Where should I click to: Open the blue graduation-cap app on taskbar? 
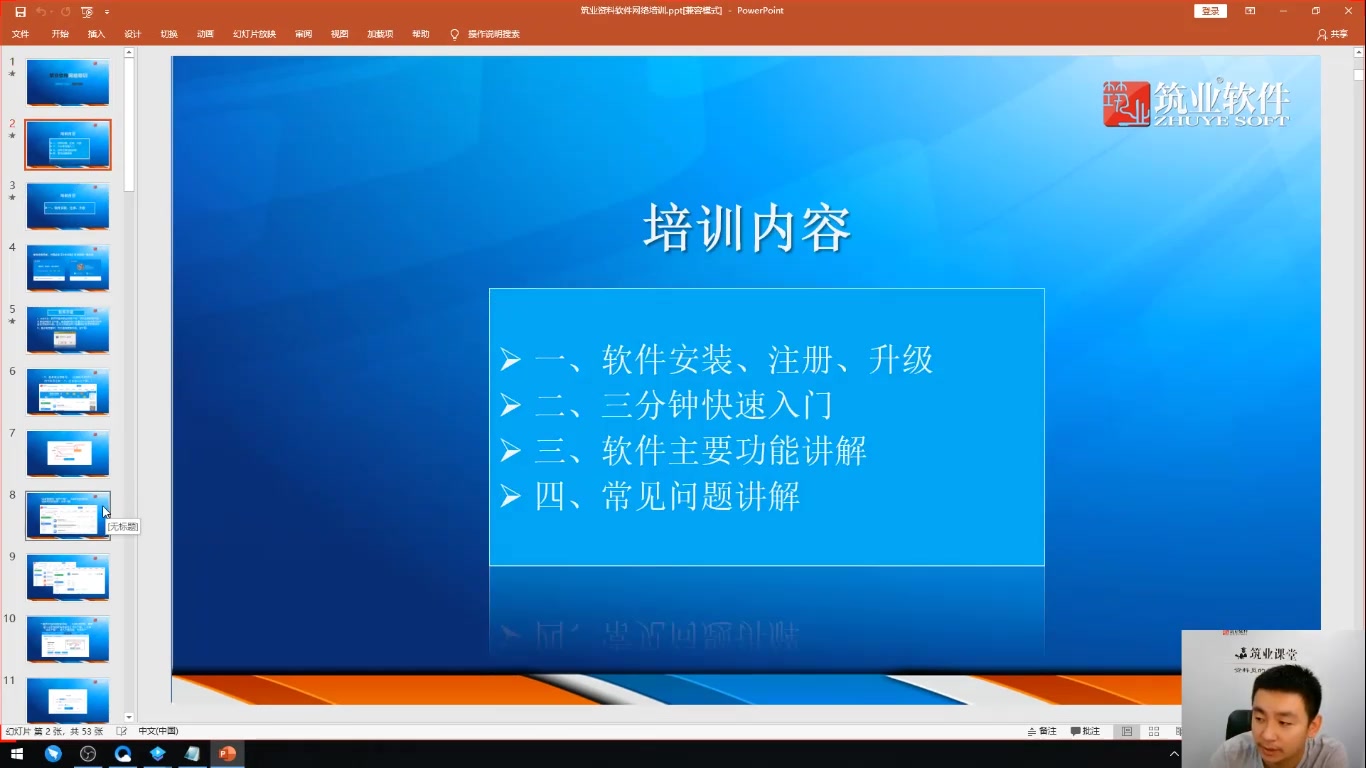tap(157, 754)
